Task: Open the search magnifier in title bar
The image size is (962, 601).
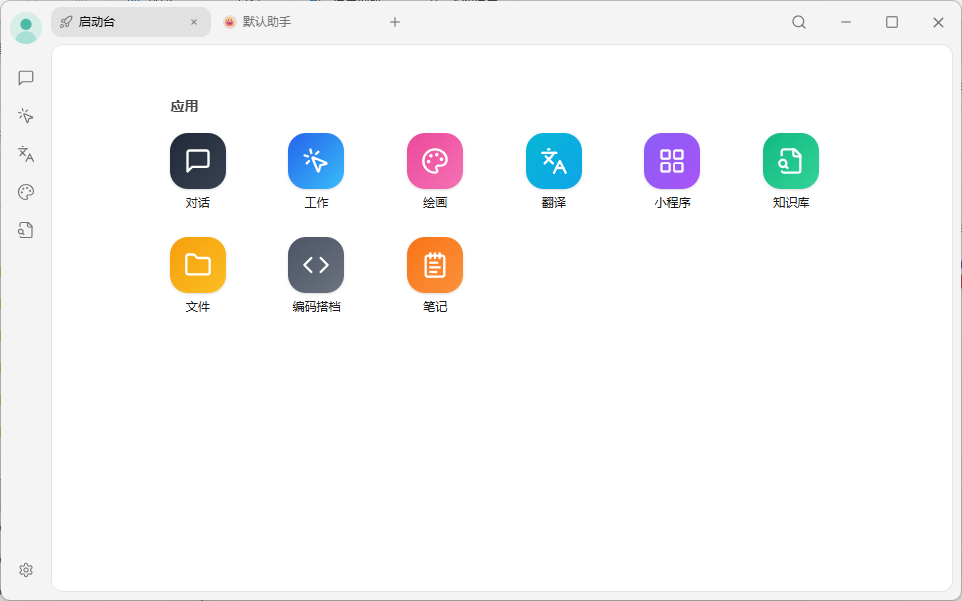Action: tap(799, 22)
